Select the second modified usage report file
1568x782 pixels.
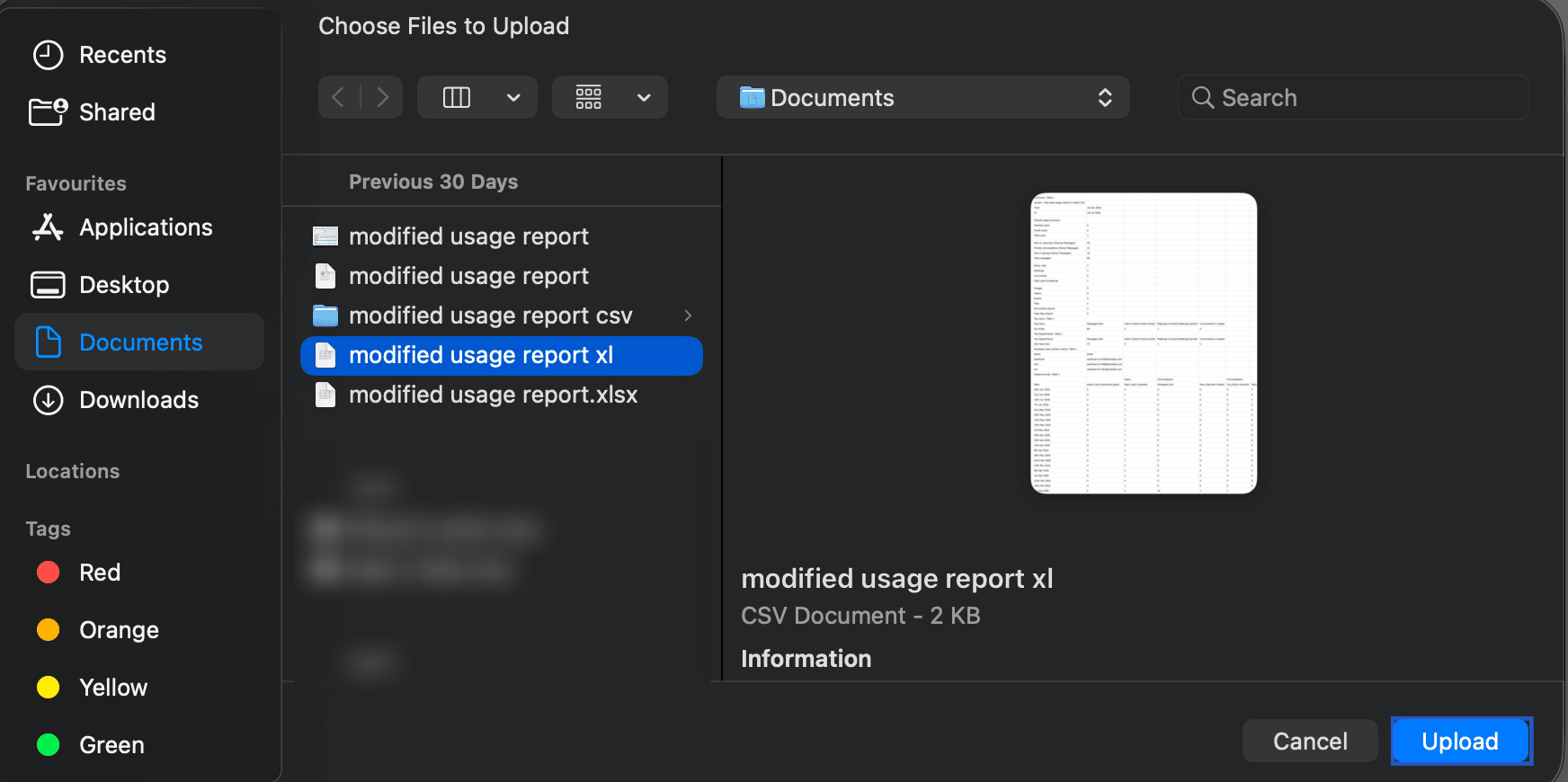point(502,276)
